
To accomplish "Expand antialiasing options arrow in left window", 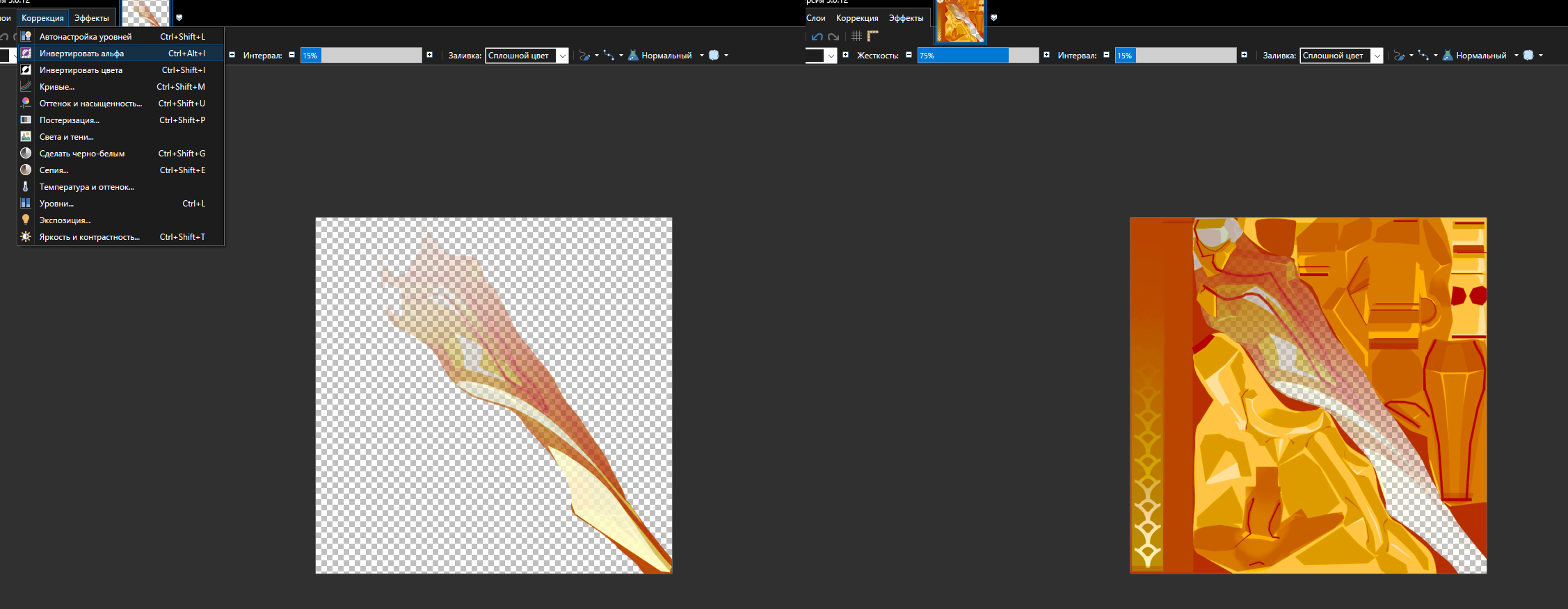I will pyautogui.click(x=597, y=56).
